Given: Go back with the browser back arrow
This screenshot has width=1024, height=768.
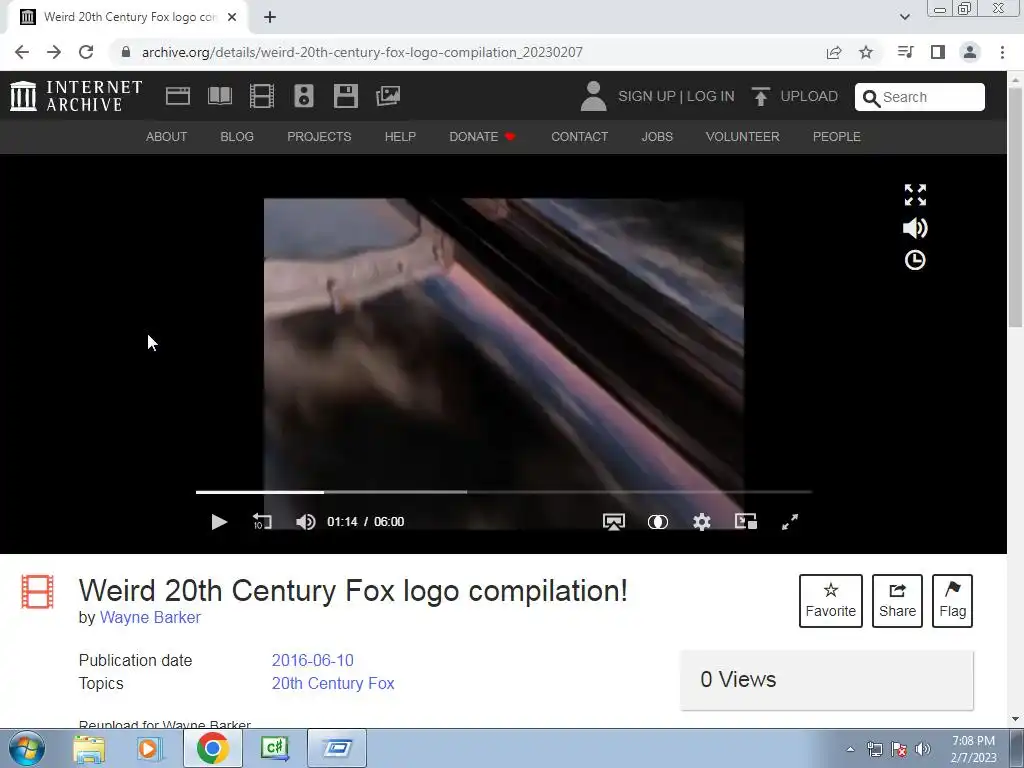Looking at the screenshot, I should (22, 52).
